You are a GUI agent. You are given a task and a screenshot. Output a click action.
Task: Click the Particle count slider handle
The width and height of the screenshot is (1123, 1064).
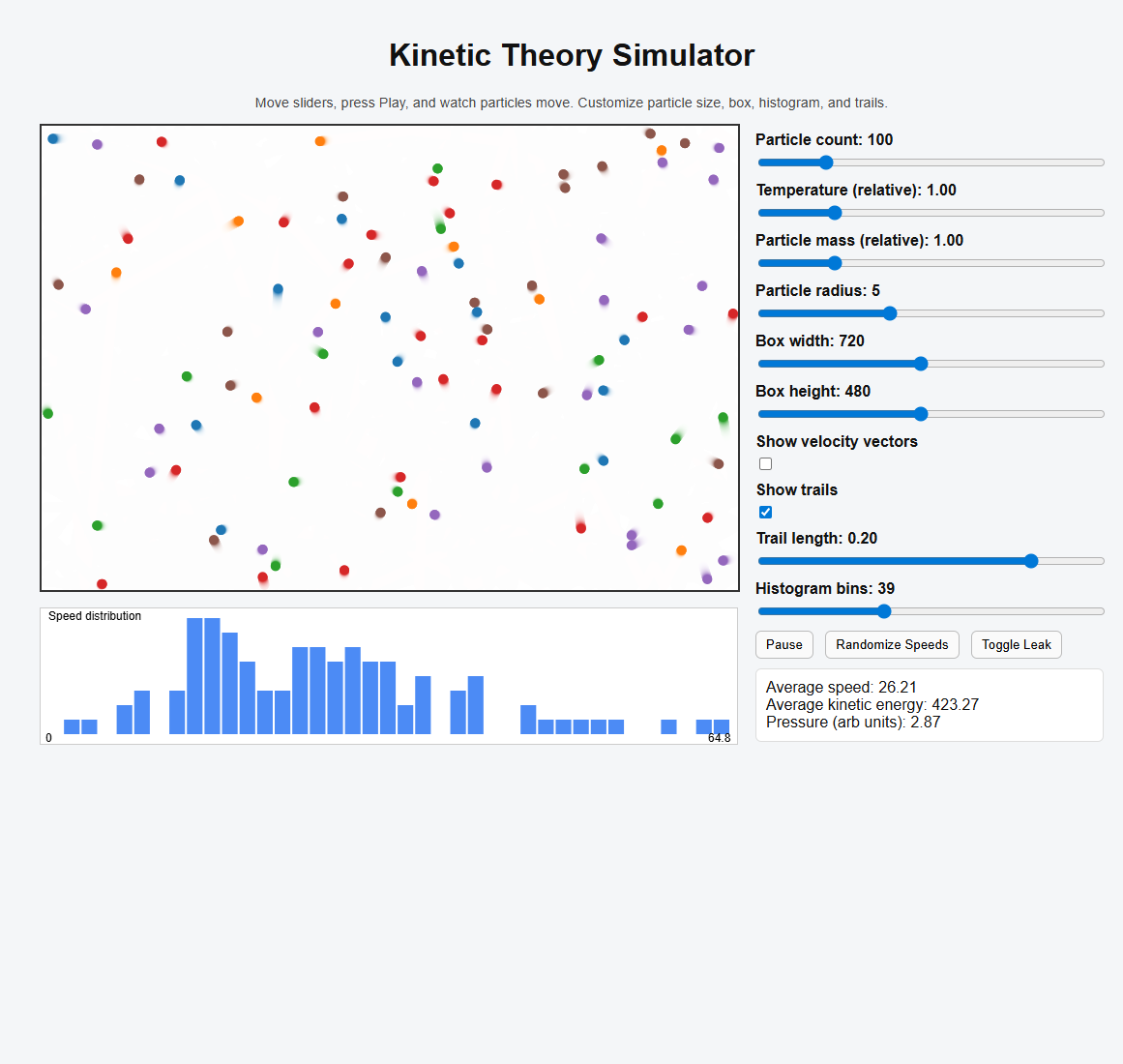[826, 163]
